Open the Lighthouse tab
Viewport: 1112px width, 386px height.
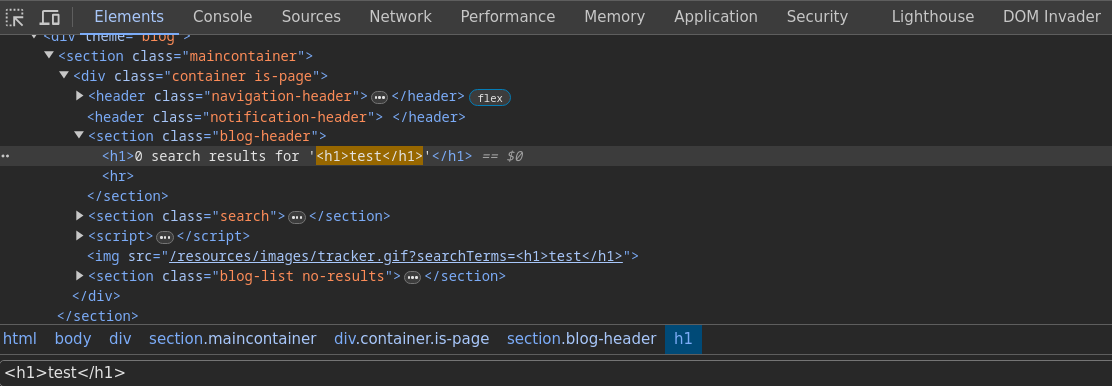[933, 16]
